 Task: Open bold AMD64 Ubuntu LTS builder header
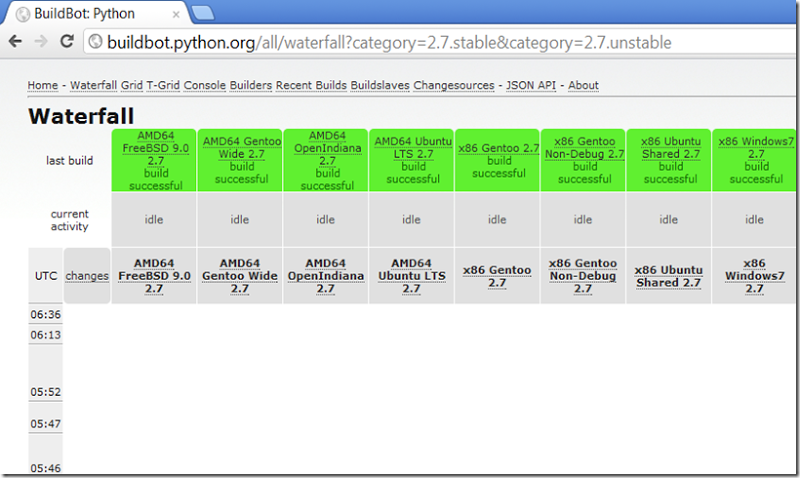411,275
